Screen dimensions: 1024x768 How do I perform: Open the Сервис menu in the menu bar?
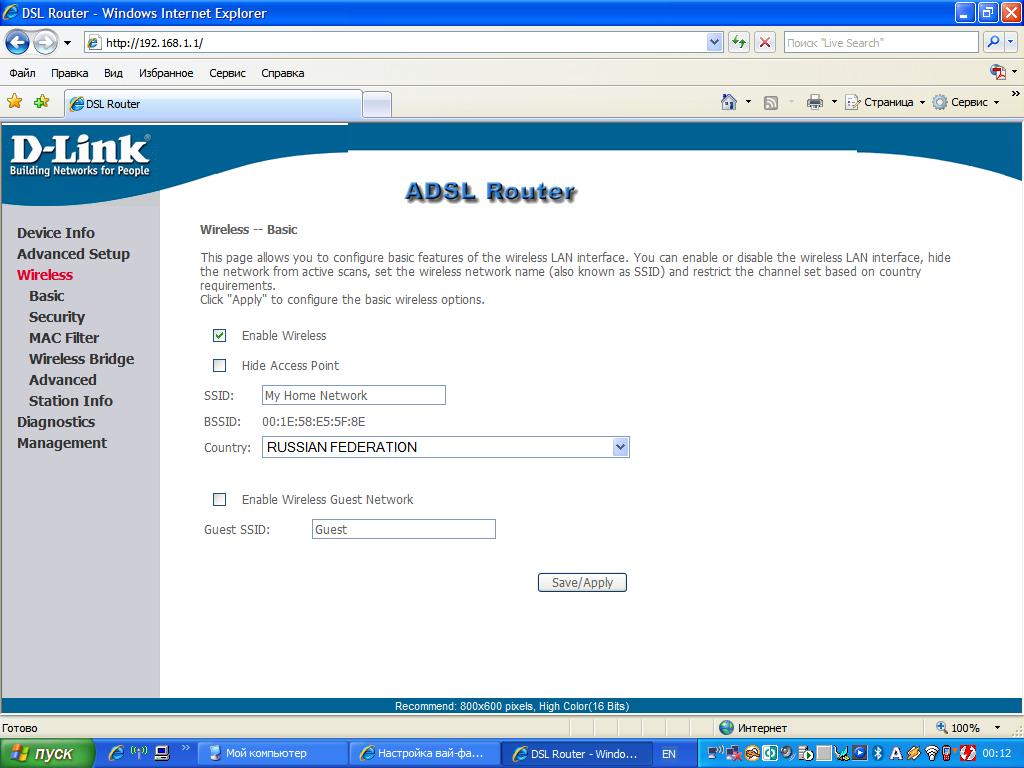(x=227, y=72)
